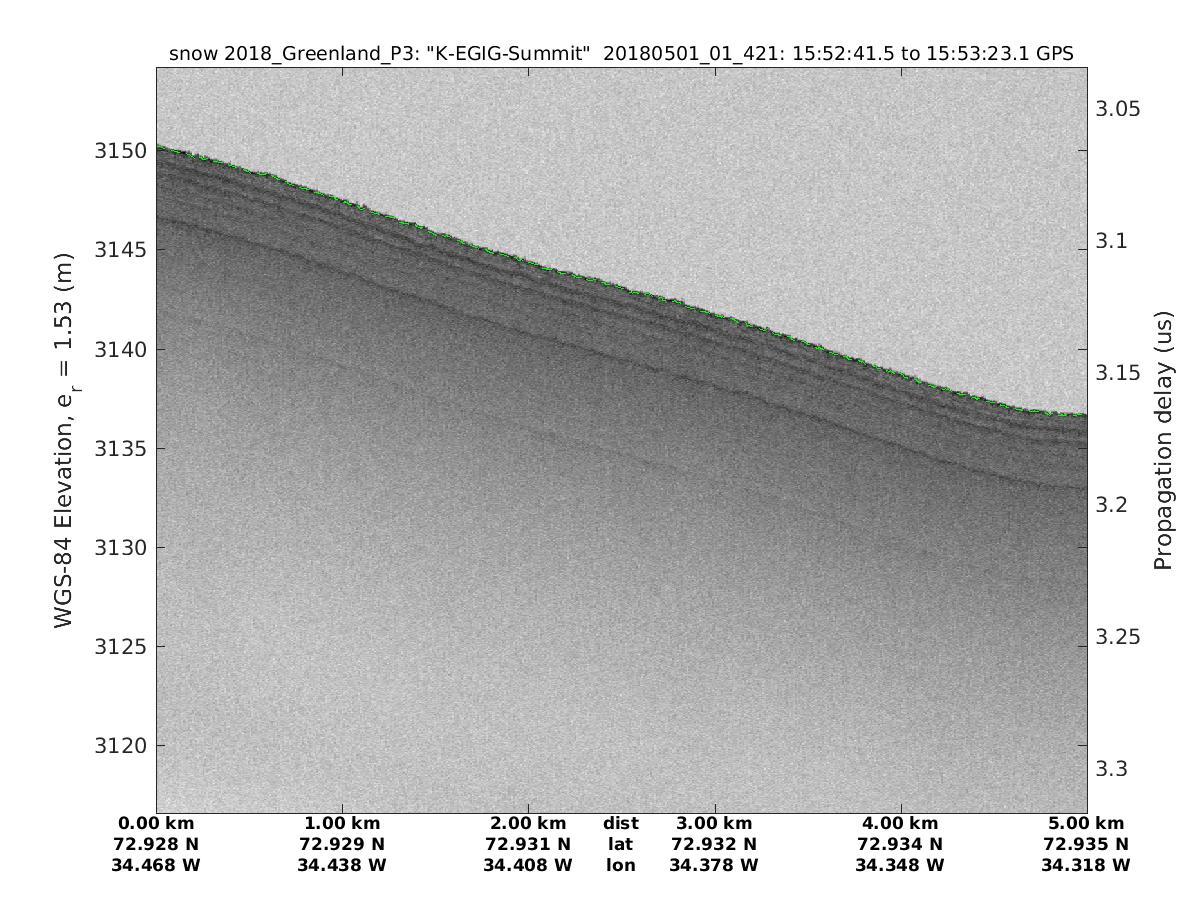Click the plot title text at top

[x=621, y=55]
